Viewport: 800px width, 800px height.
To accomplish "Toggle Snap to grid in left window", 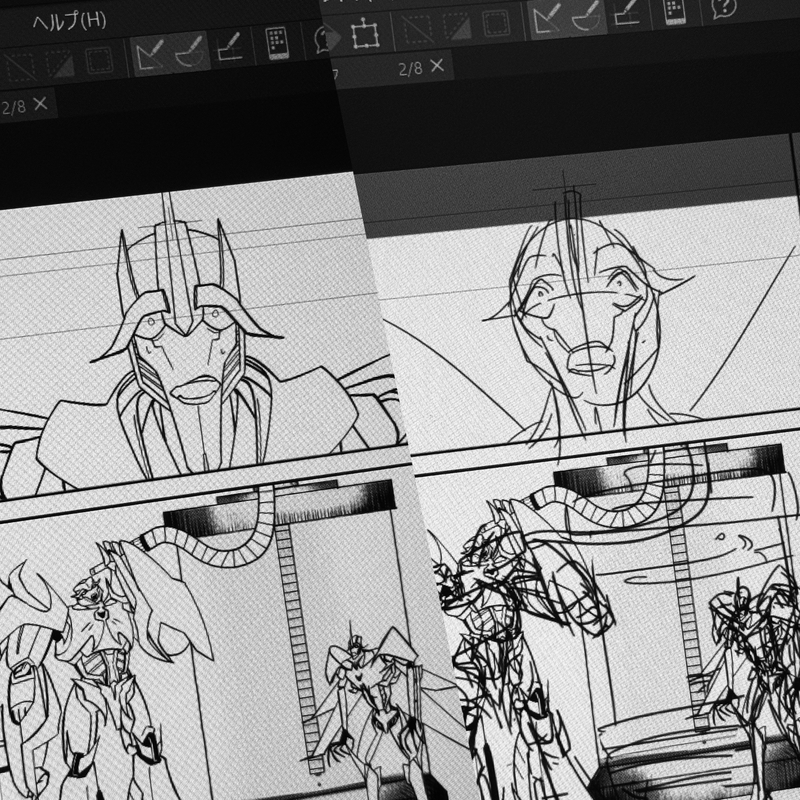I will [229, 47].
